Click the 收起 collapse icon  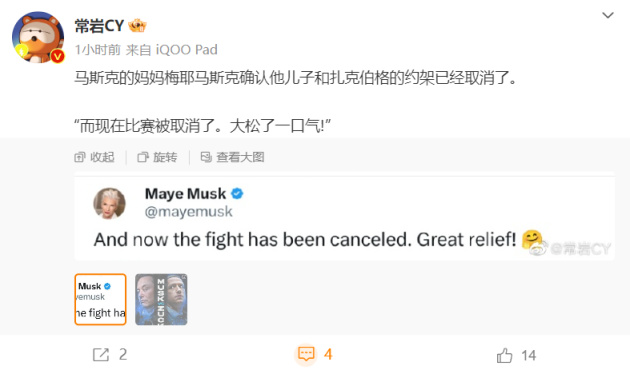pyautogui.click(x=80, y=157)
